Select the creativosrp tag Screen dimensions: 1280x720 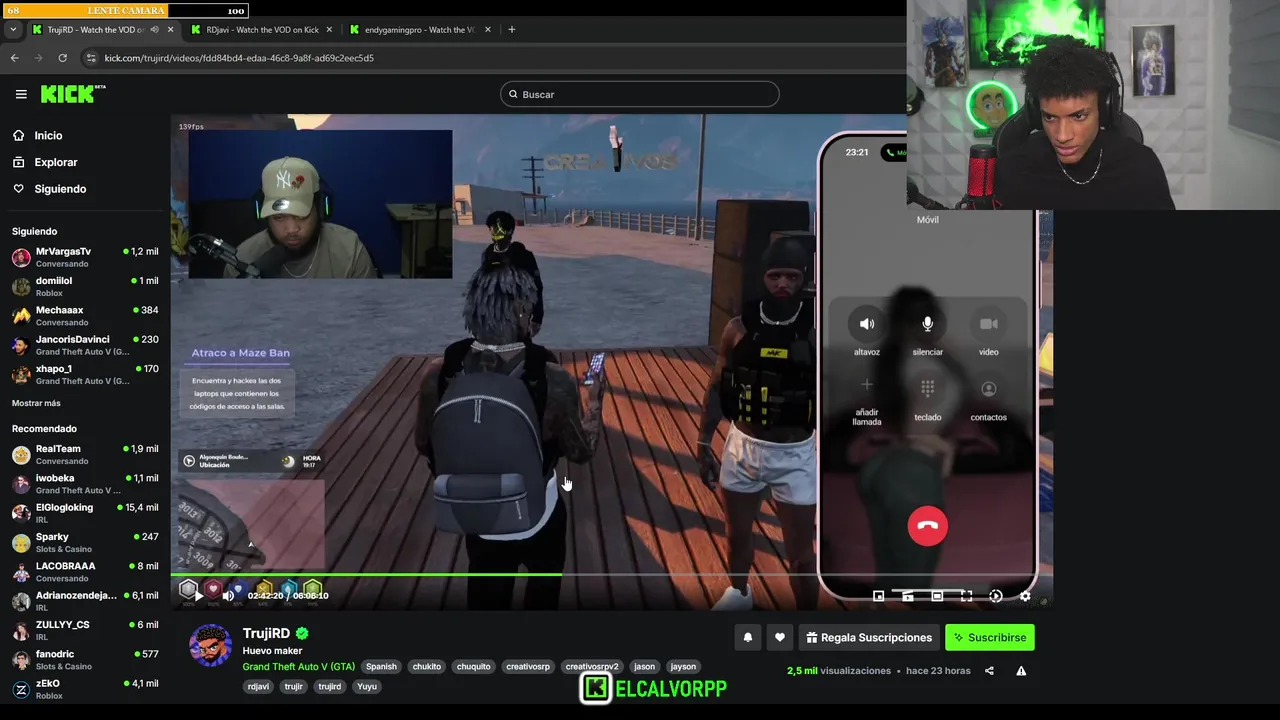[x=528, y=667]
